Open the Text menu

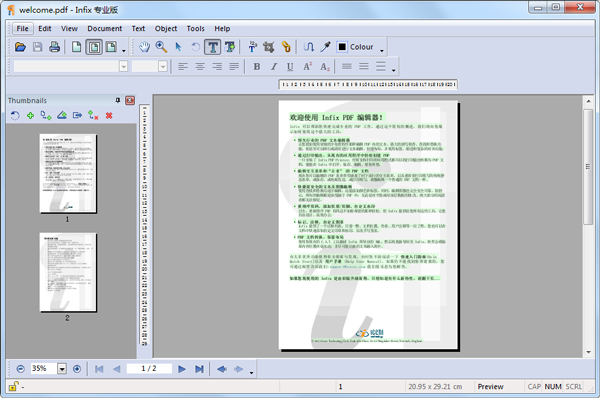(x=138, y=29)
